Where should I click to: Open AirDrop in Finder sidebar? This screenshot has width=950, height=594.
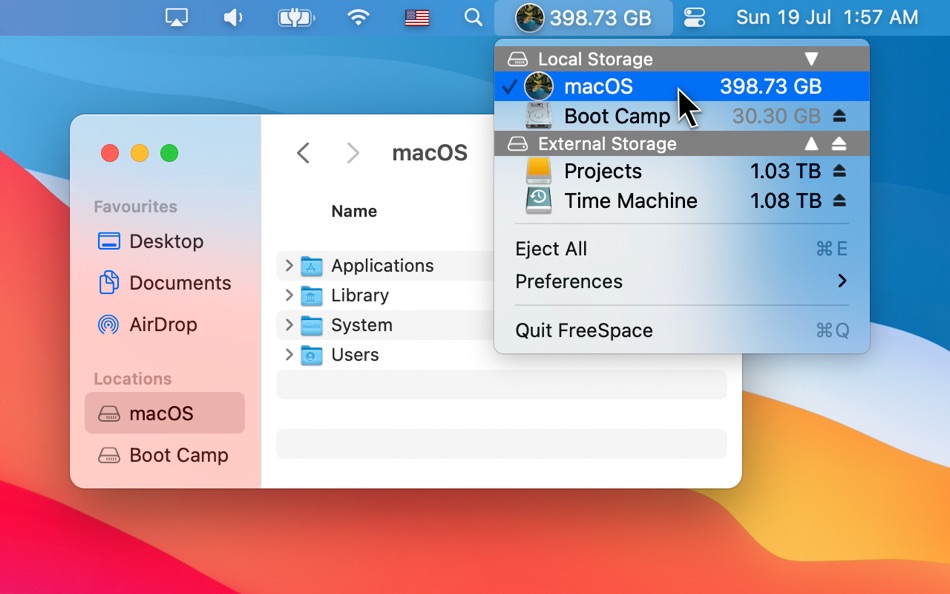point(165,324)
